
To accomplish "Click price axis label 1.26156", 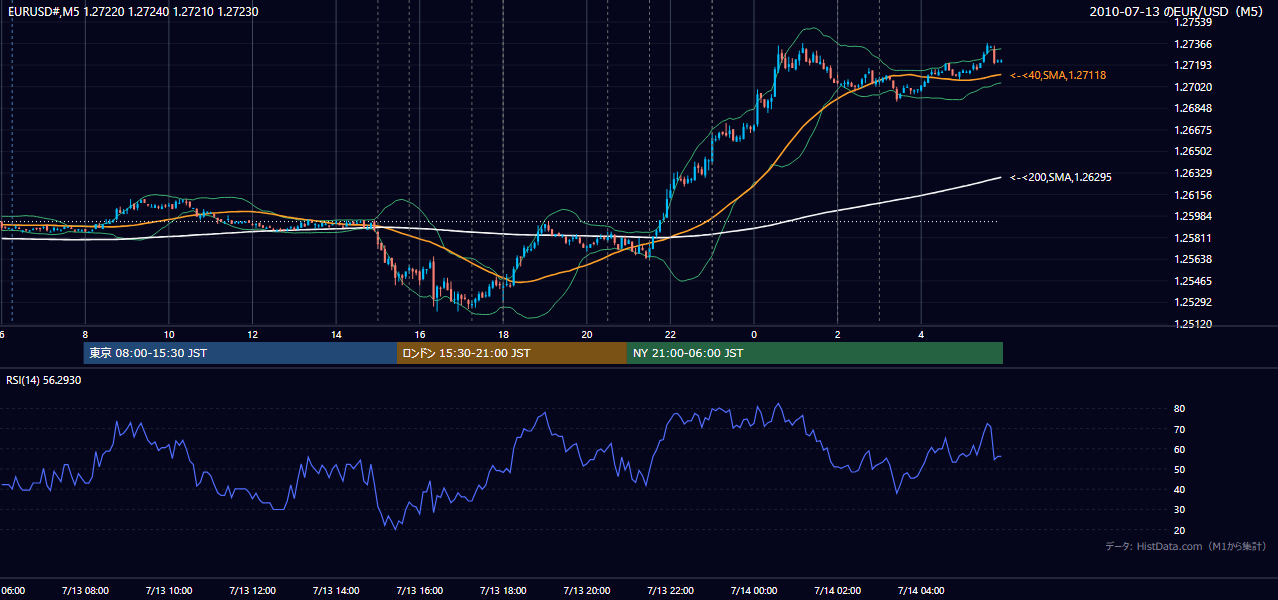I will click(1192, 195).
